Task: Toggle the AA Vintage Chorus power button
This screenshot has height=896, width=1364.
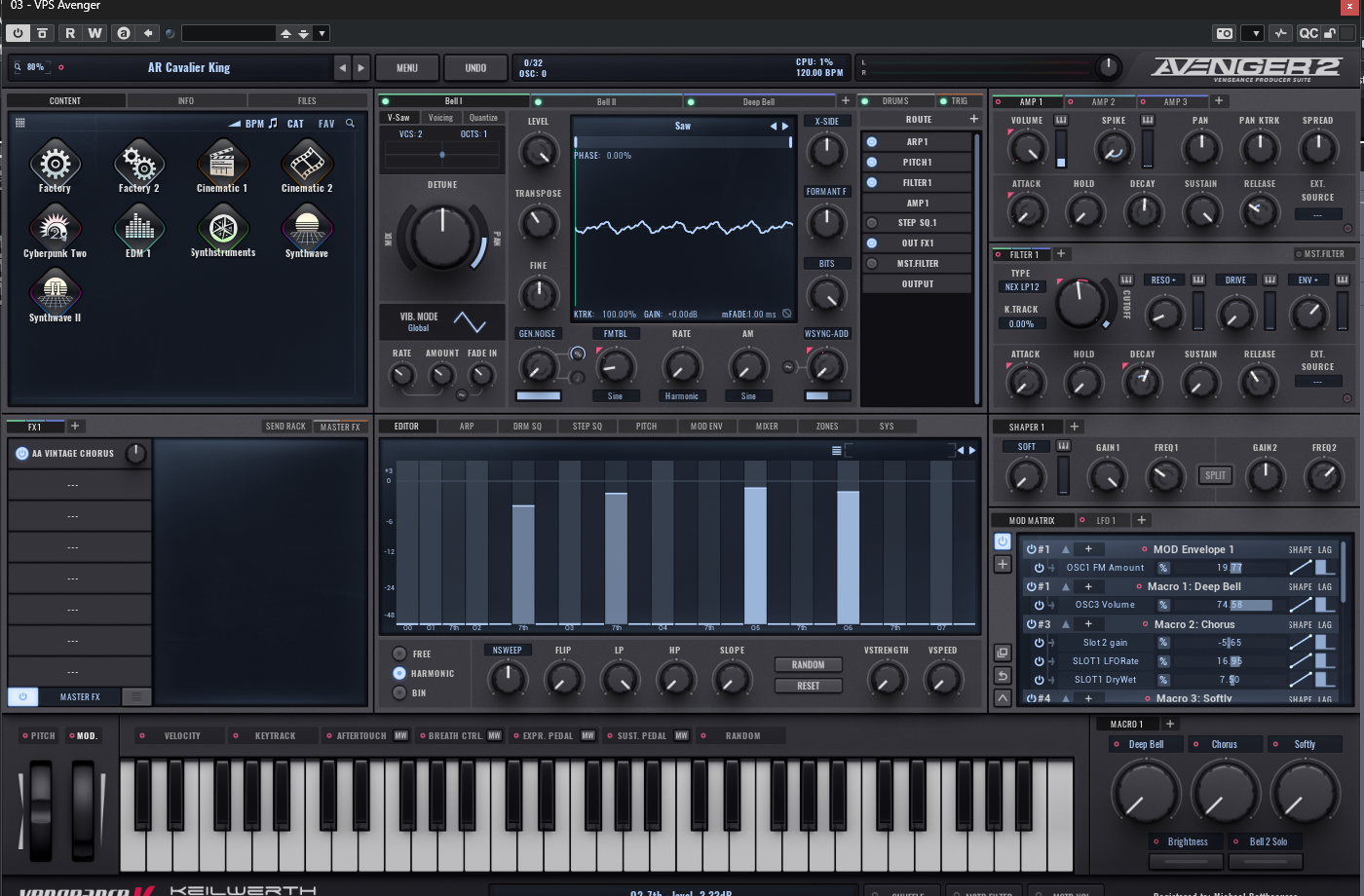Action: click(21, 454)
